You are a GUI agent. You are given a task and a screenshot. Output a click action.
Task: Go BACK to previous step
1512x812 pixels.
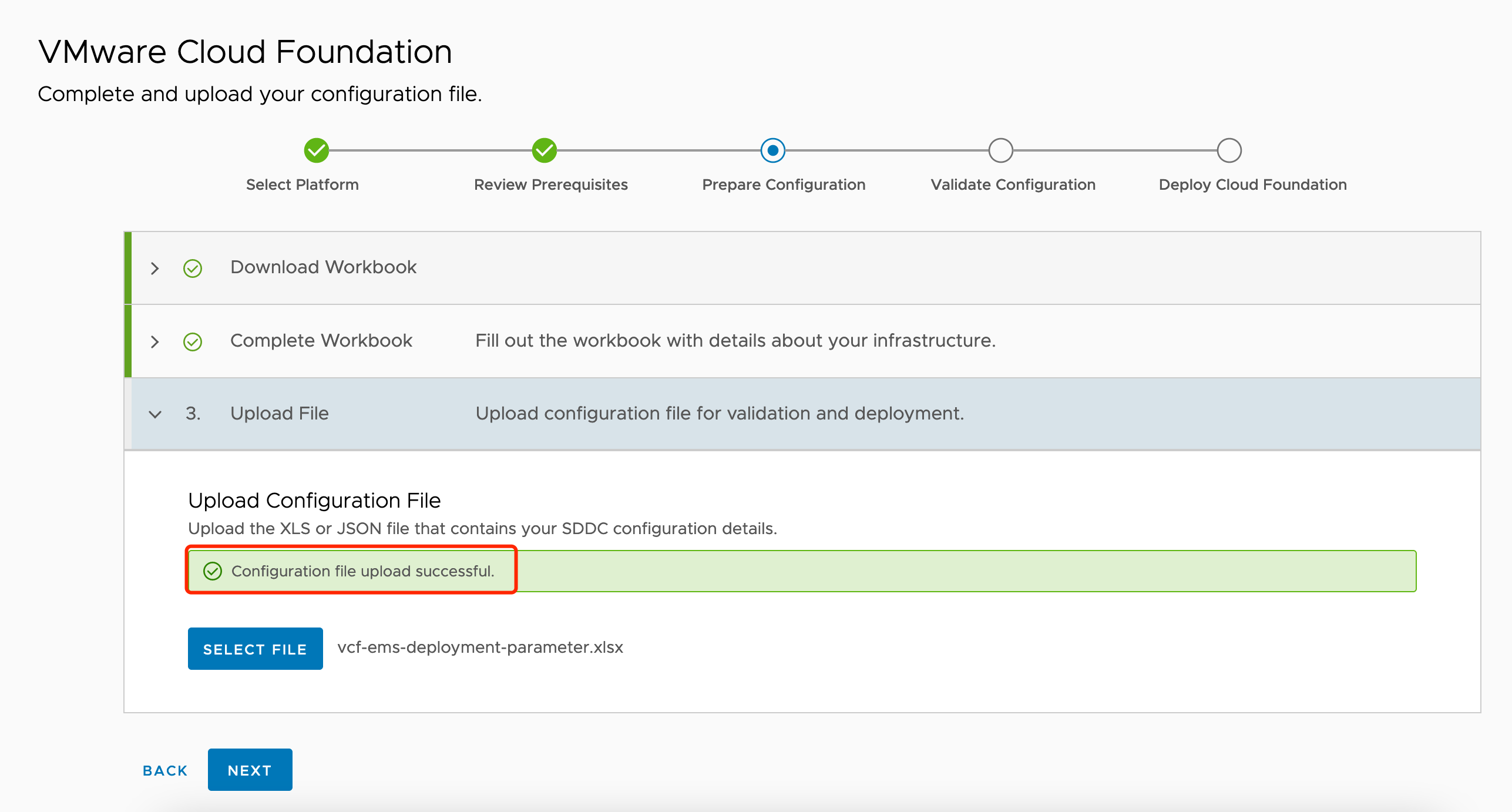(x=165, y=770)
